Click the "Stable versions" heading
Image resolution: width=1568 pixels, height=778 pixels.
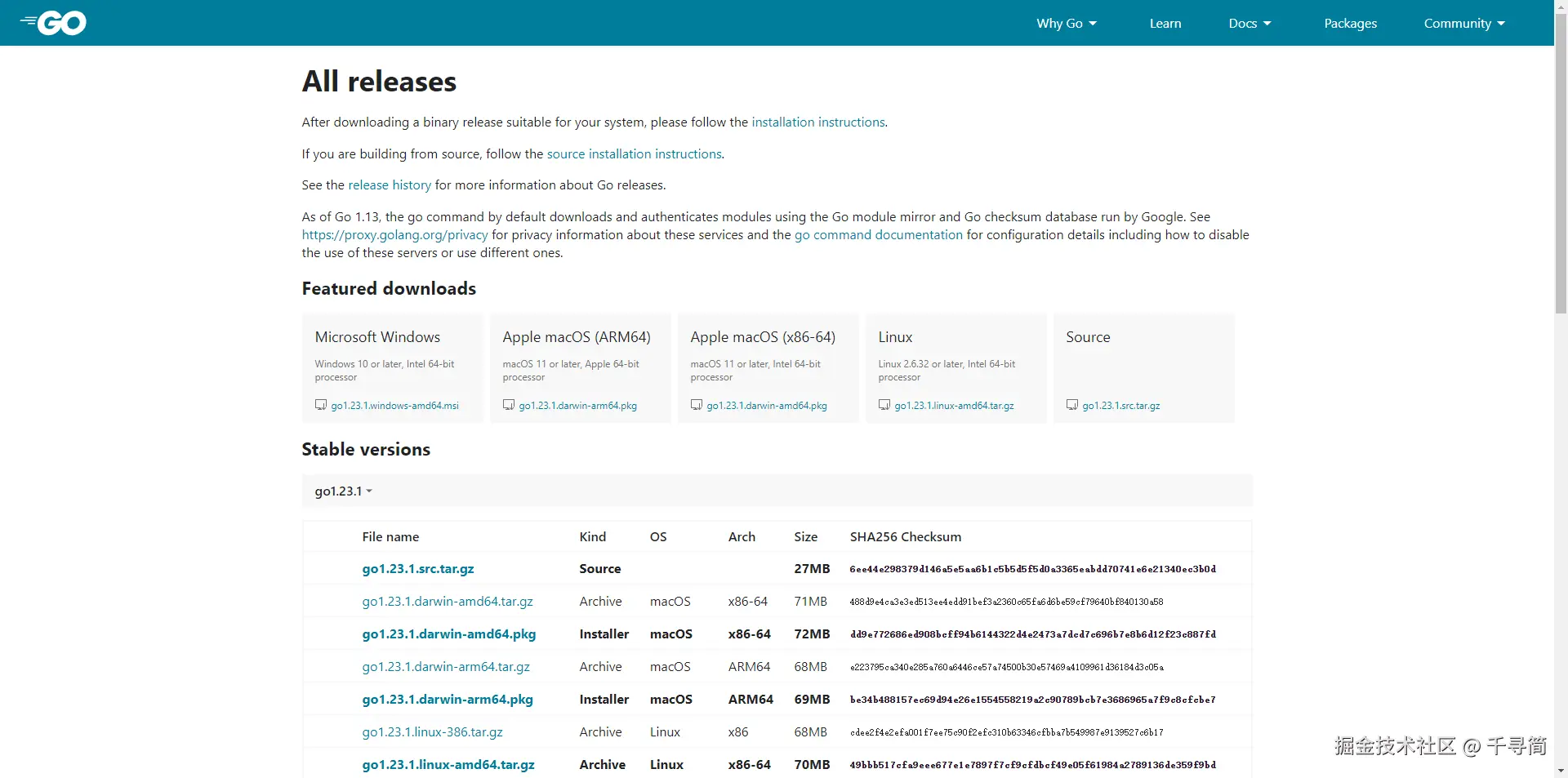click(366, 449)
